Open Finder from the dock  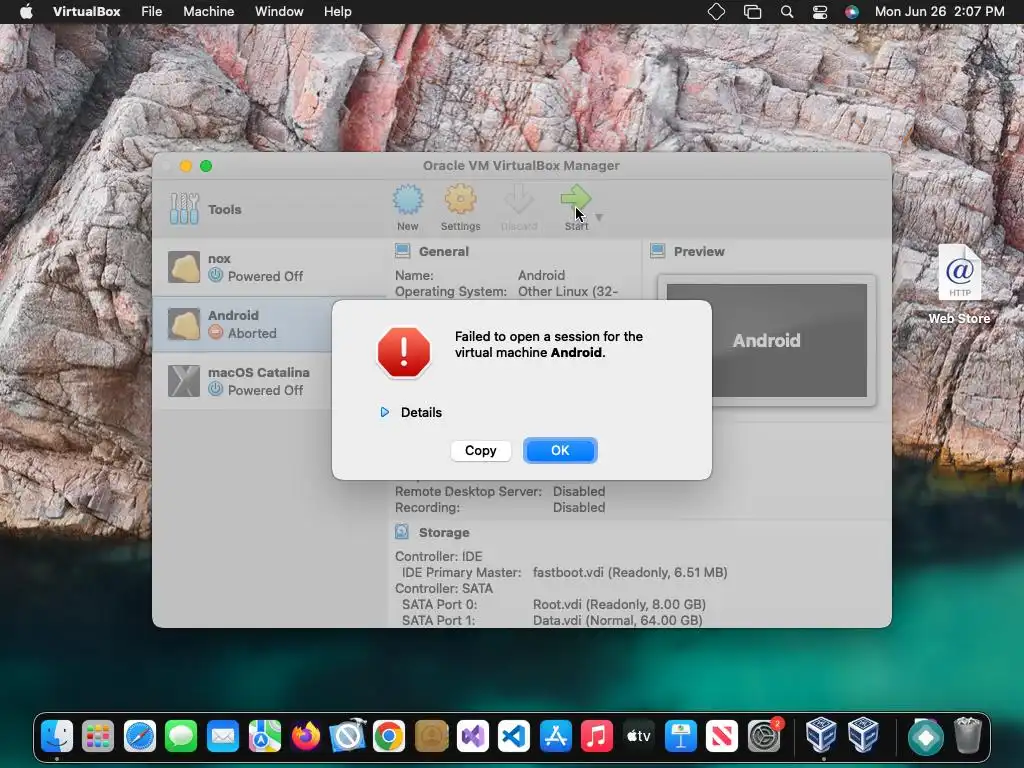pos(57,737)
